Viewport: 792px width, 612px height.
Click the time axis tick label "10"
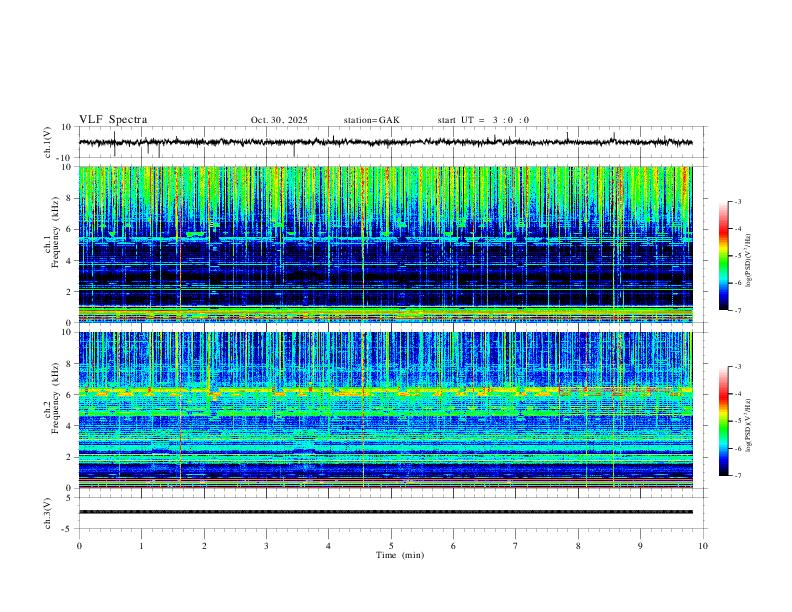(x=703, y=546)
